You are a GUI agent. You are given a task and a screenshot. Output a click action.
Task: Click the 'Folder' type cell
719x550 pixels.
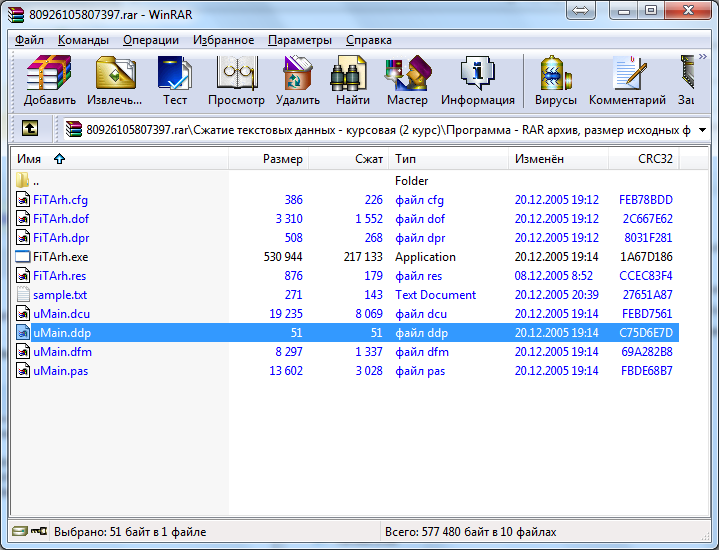[411, 181]
